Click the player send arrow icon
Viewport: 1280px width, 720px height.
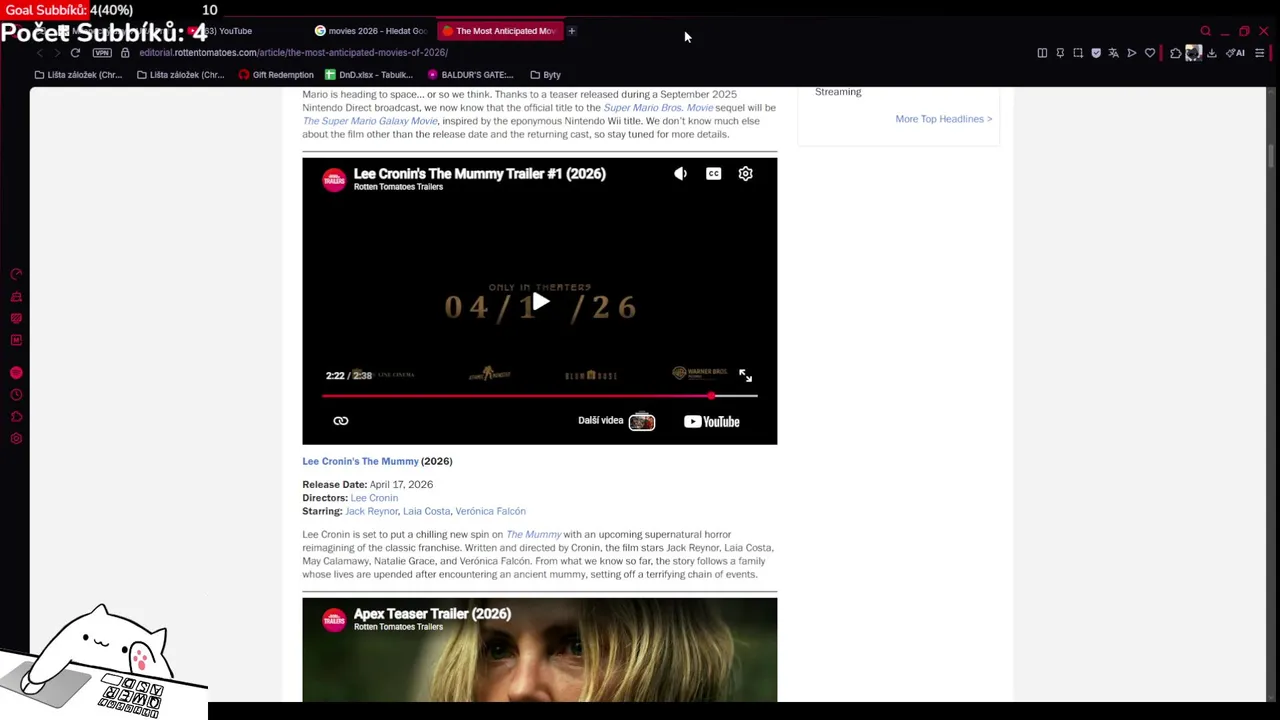pos(1132,53)
